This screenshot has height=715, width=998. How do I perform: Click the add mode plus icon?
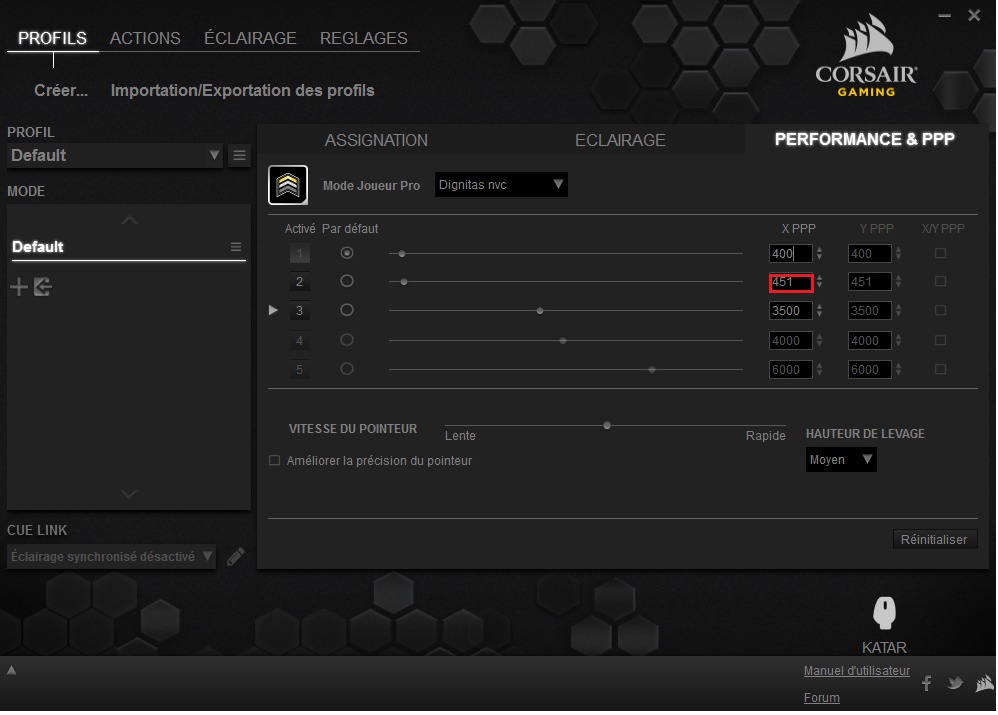[x=19, y=288]
